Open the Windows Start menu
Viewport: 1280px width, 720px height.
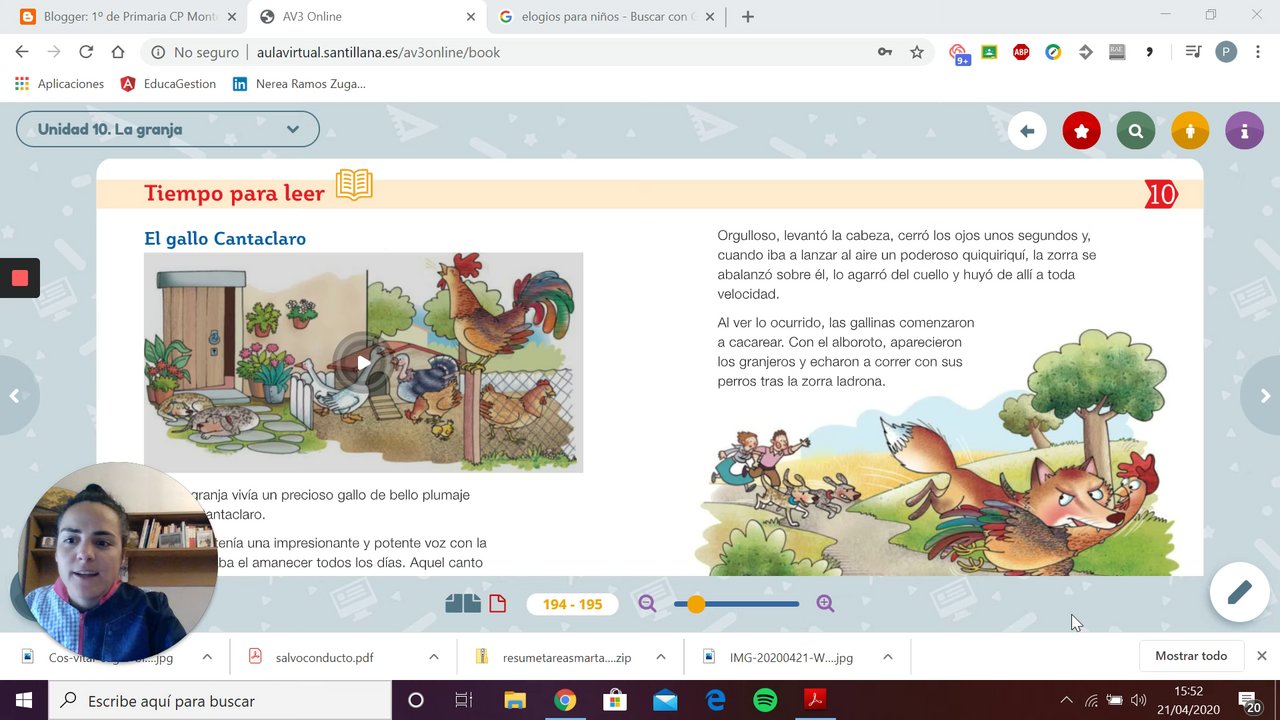tap(24, 701)
